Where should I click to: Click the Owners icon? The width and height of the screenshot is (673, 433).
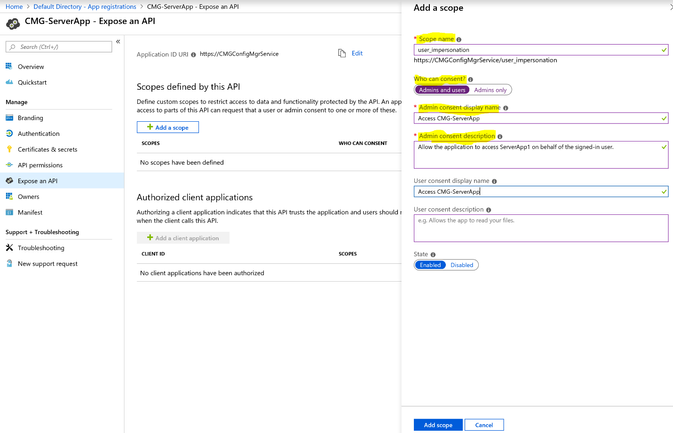pos(9,196)
